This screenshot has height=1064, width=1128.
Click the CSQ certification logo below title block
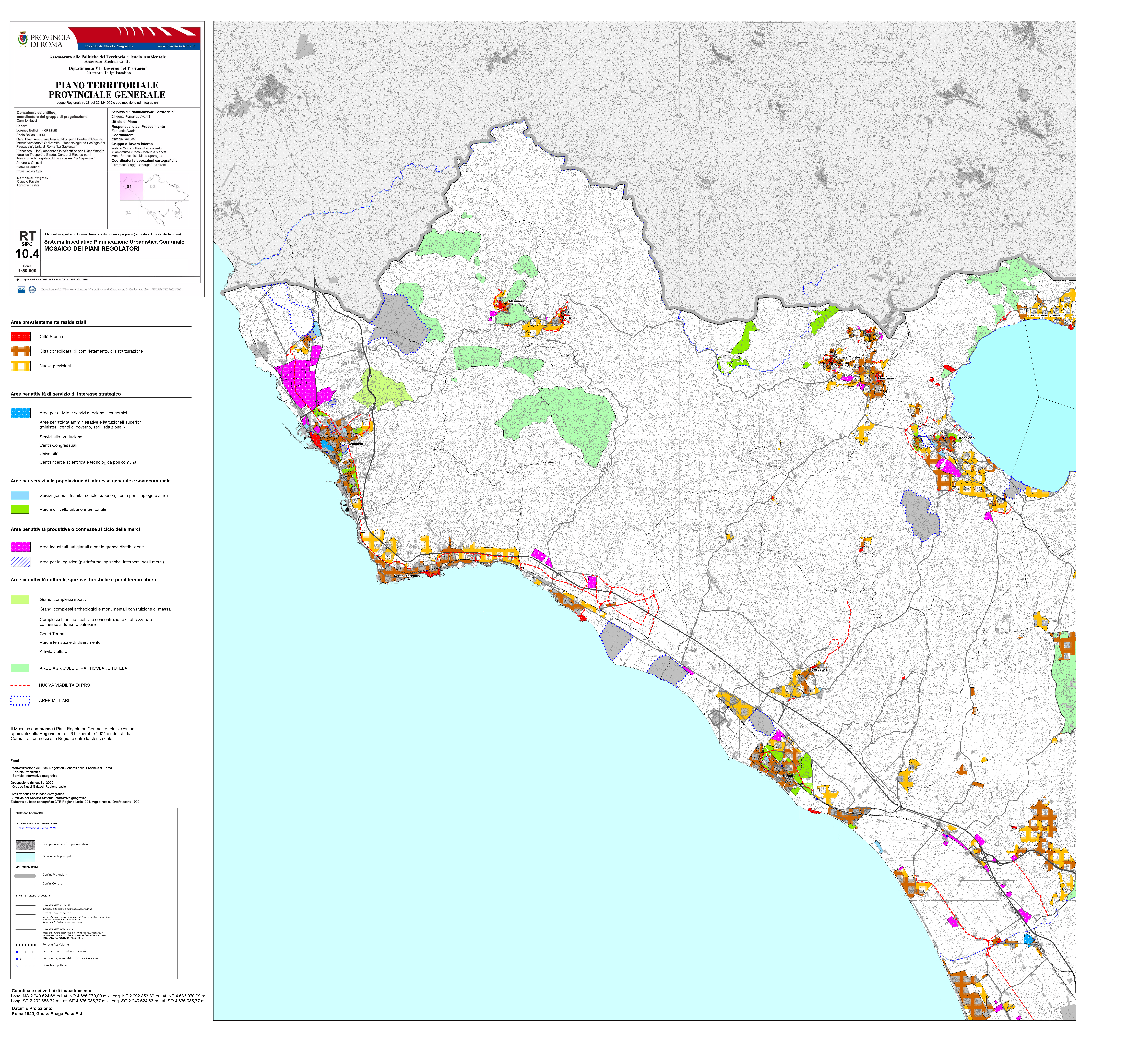[22, 289]
